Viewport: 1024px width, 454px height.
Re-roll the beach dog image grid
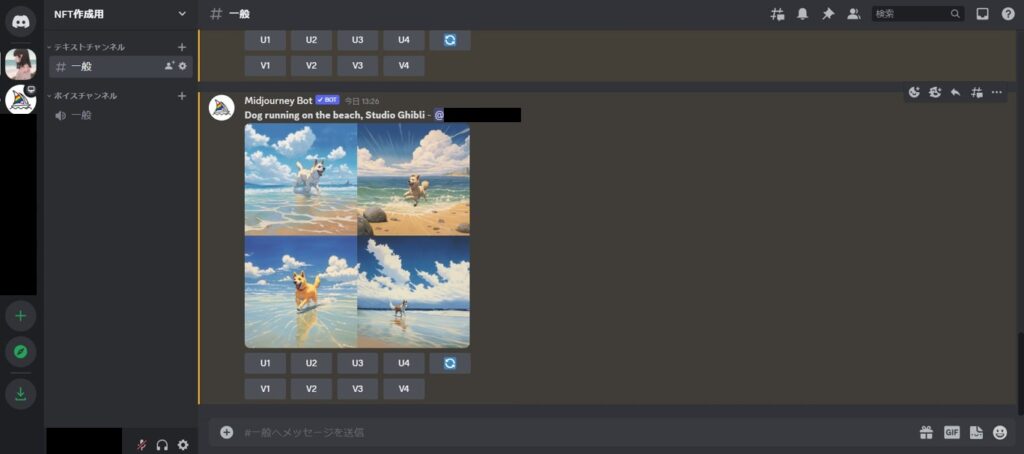450,363
